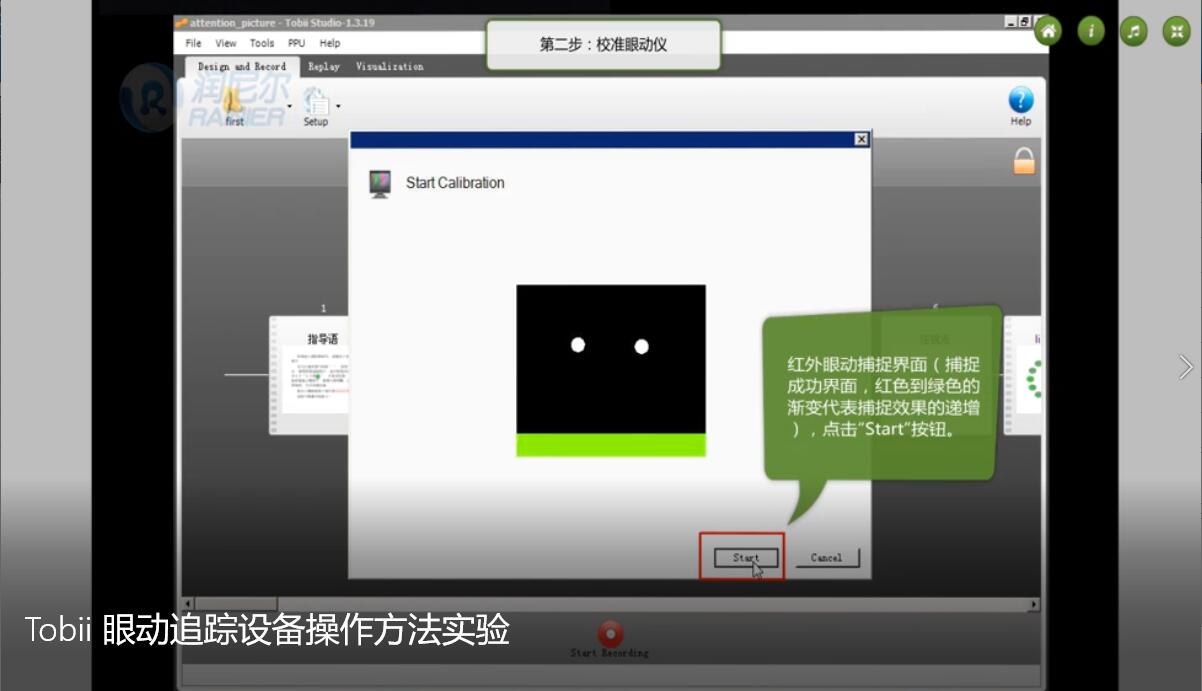Click the Tobii Studio title bar app icon
Screen dimensions: 1202x691
181,23
